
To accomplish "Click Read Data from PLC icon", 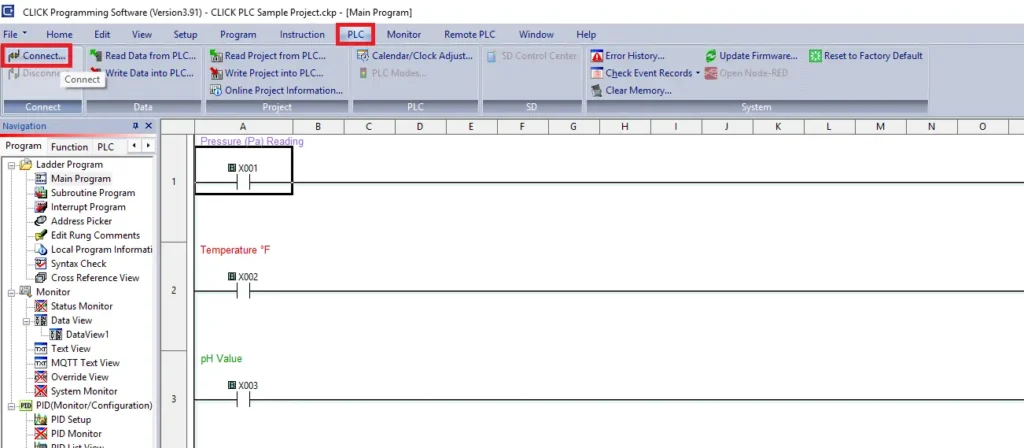I will point(97,56).
